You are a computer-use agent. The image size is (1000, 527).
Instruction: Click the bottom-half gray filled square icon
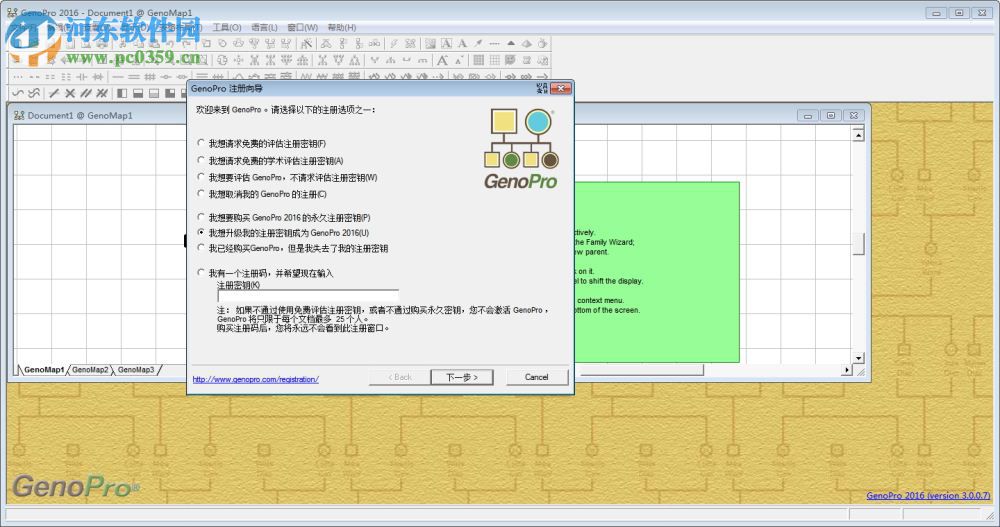[154, 93]
